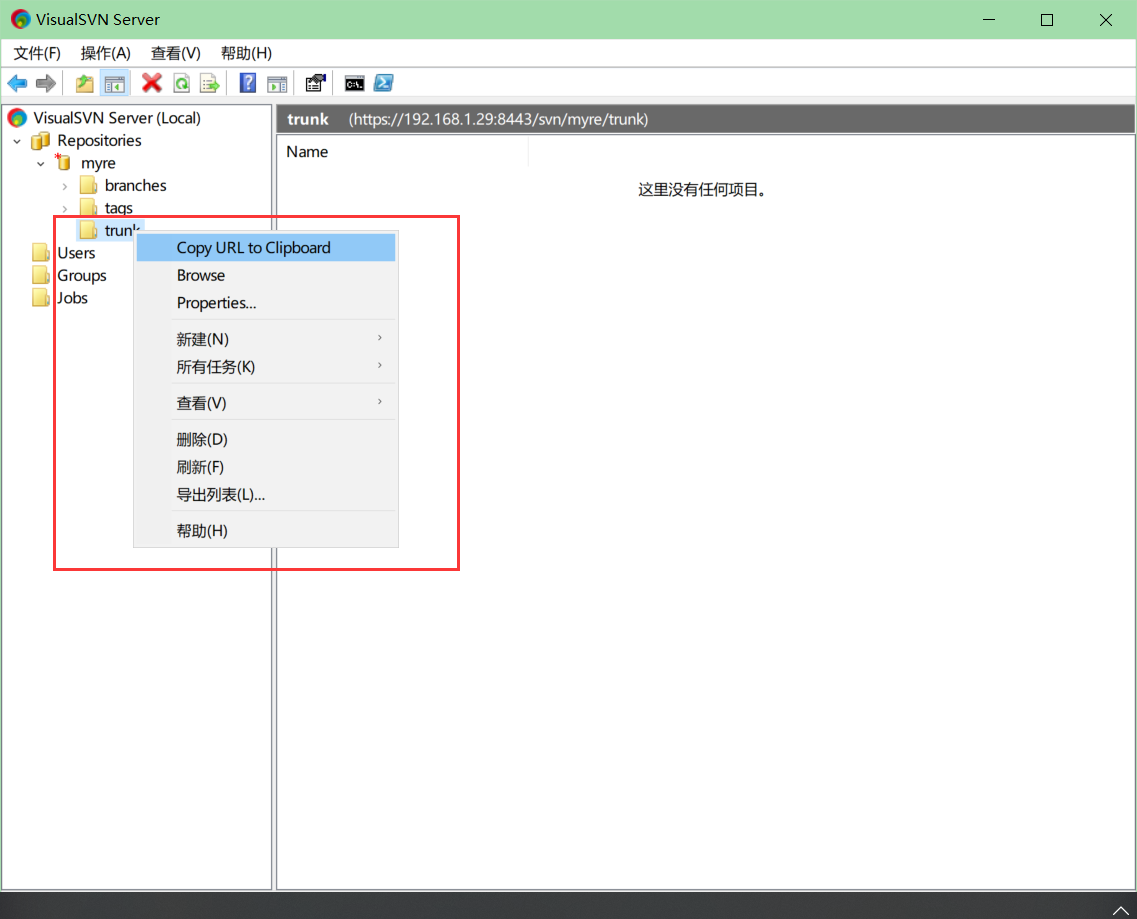Expand the 新建(N) submenu
Screen dimensions: 1137x919
coord(266,339)
